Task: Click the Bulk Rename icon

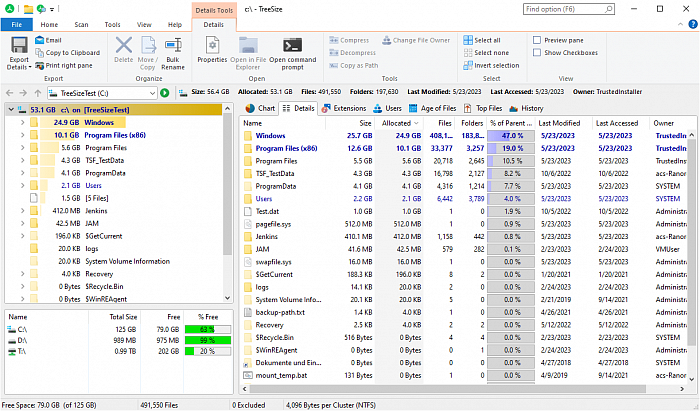Action: 173,45
